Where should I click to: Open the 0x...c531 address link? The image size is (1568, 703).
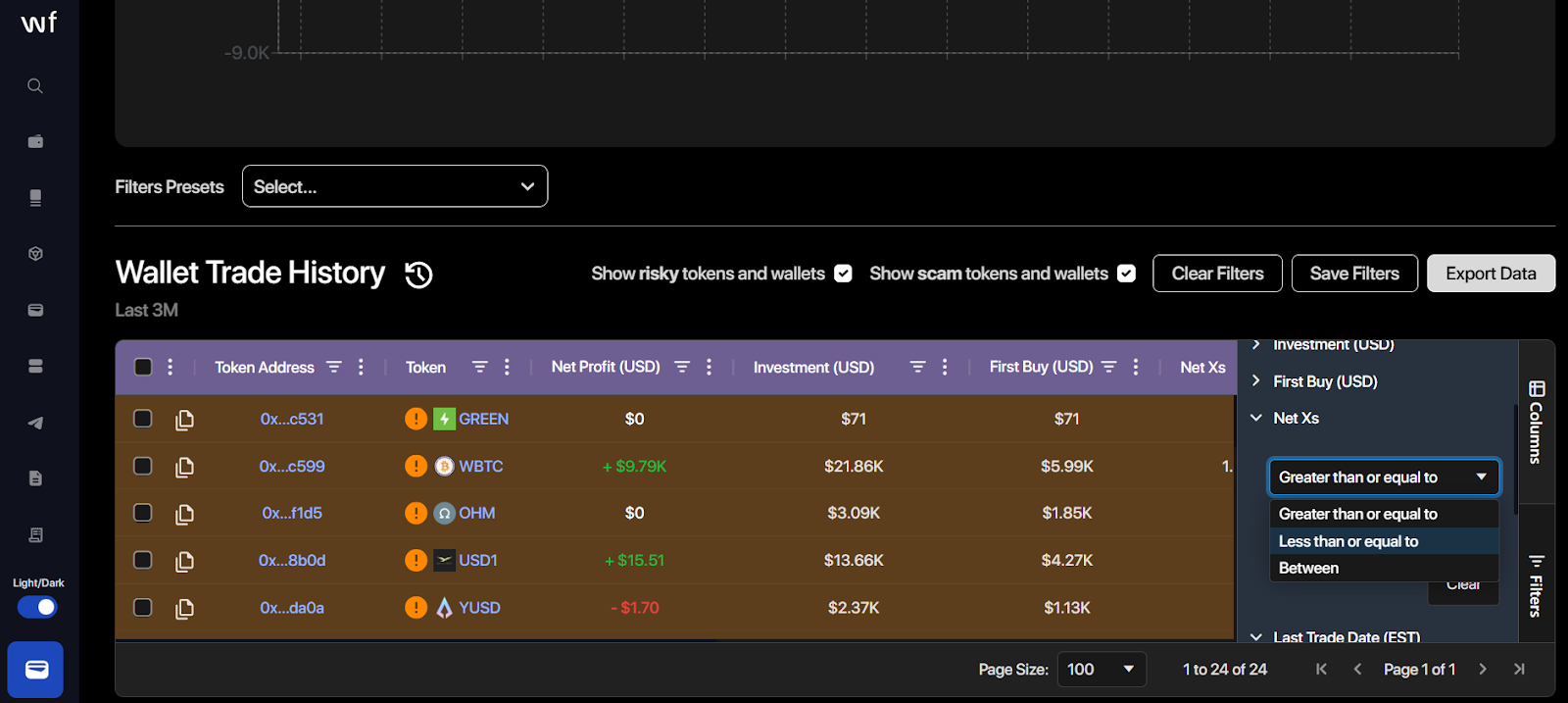[x=292, y=419]
